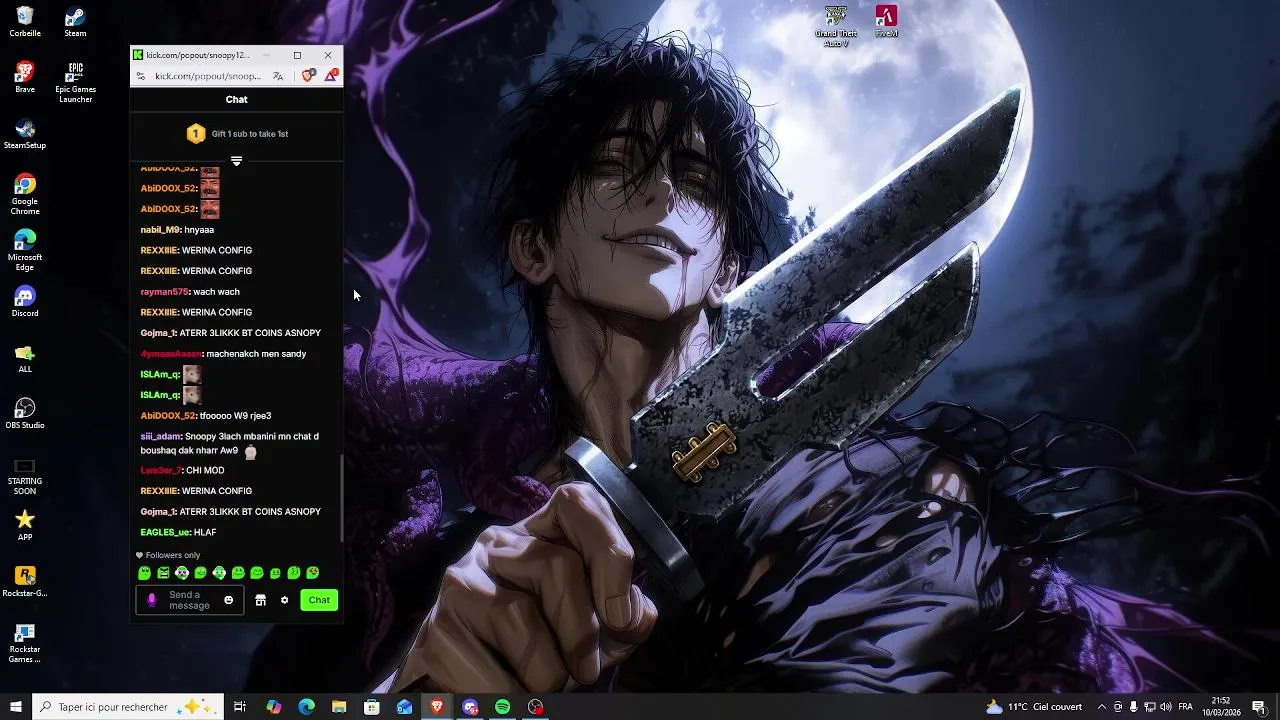Click the translate page icon
The image size is (1280, 720).
click(x=278, y=76)
